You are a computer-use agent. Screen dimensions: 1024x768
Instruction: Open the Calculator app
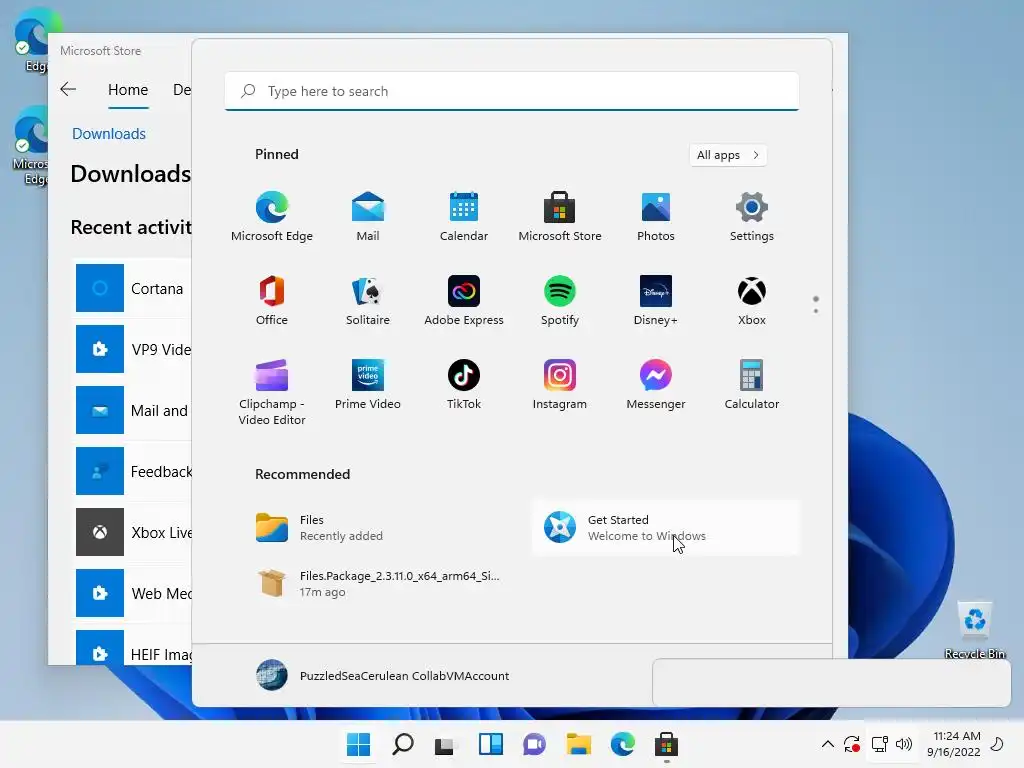pyautogui.click(x=752, y=385)
